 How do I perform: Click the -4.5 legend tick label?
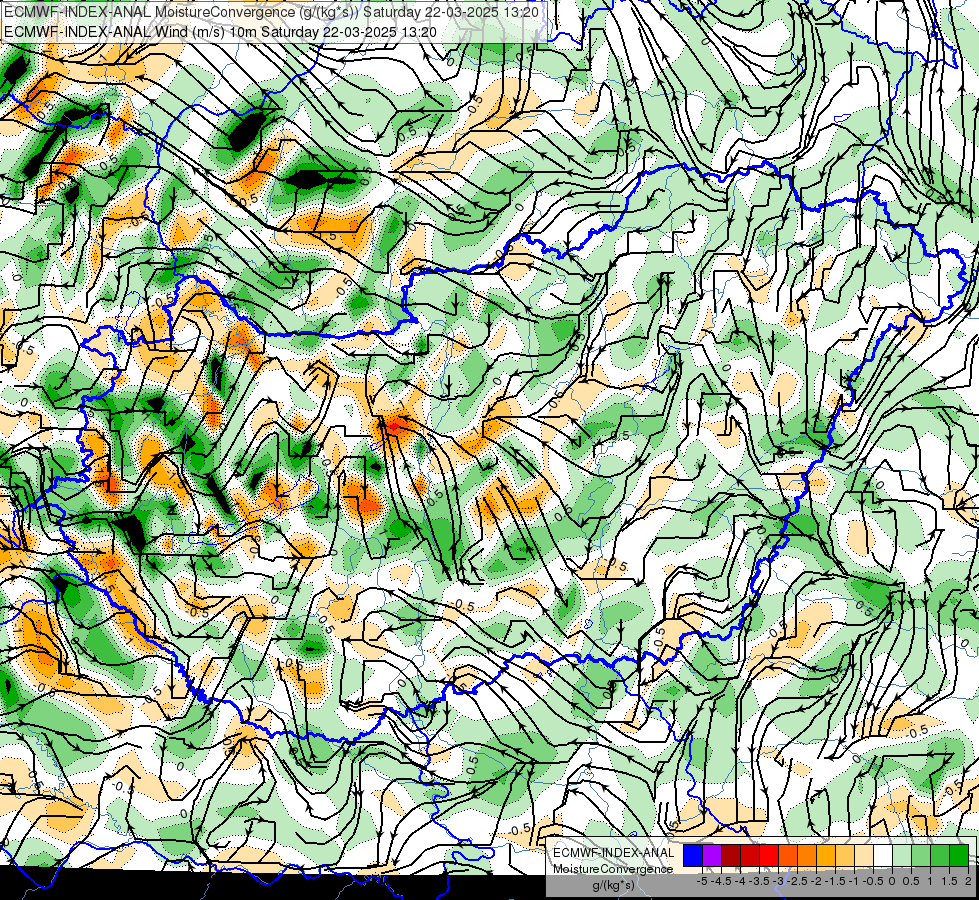pyautogui.click(x=721, y=881)
